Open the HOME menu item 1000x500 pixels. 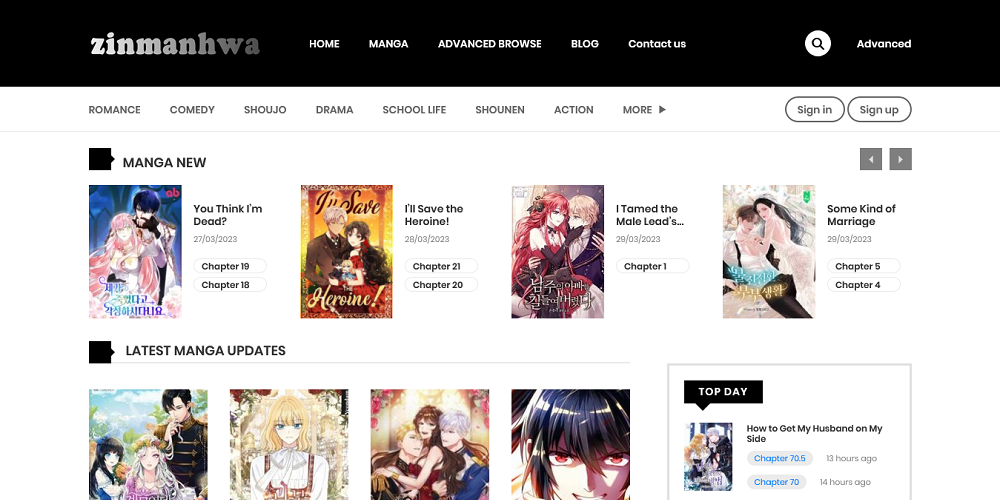[x=324, y=44]
